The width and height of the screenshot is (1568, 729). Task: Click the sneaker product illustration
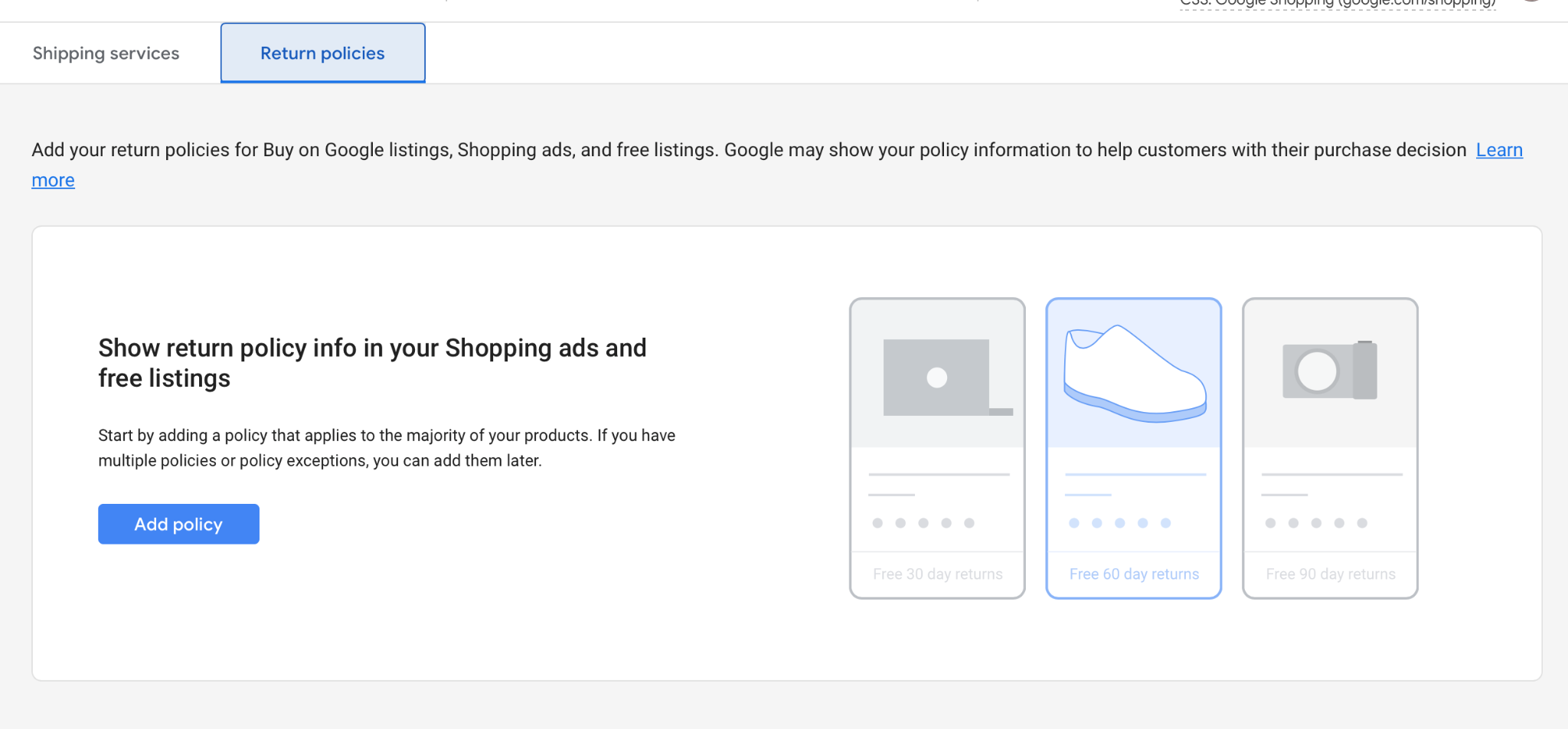(x=1134, y=374)
